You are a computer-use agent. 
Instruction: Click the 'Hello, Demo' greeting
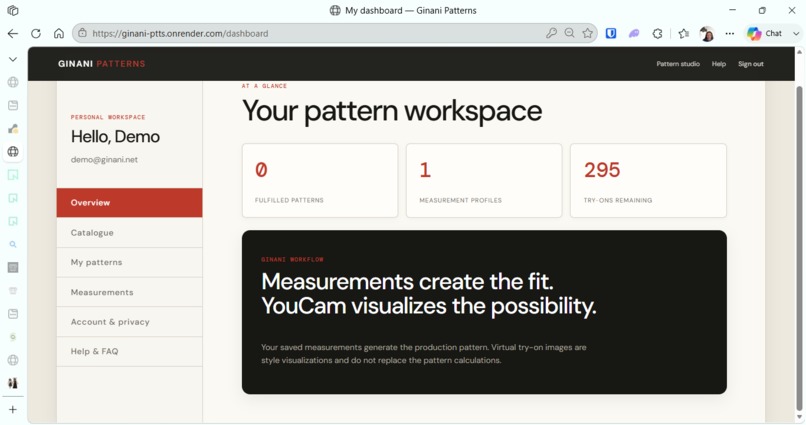pos(115,137)
